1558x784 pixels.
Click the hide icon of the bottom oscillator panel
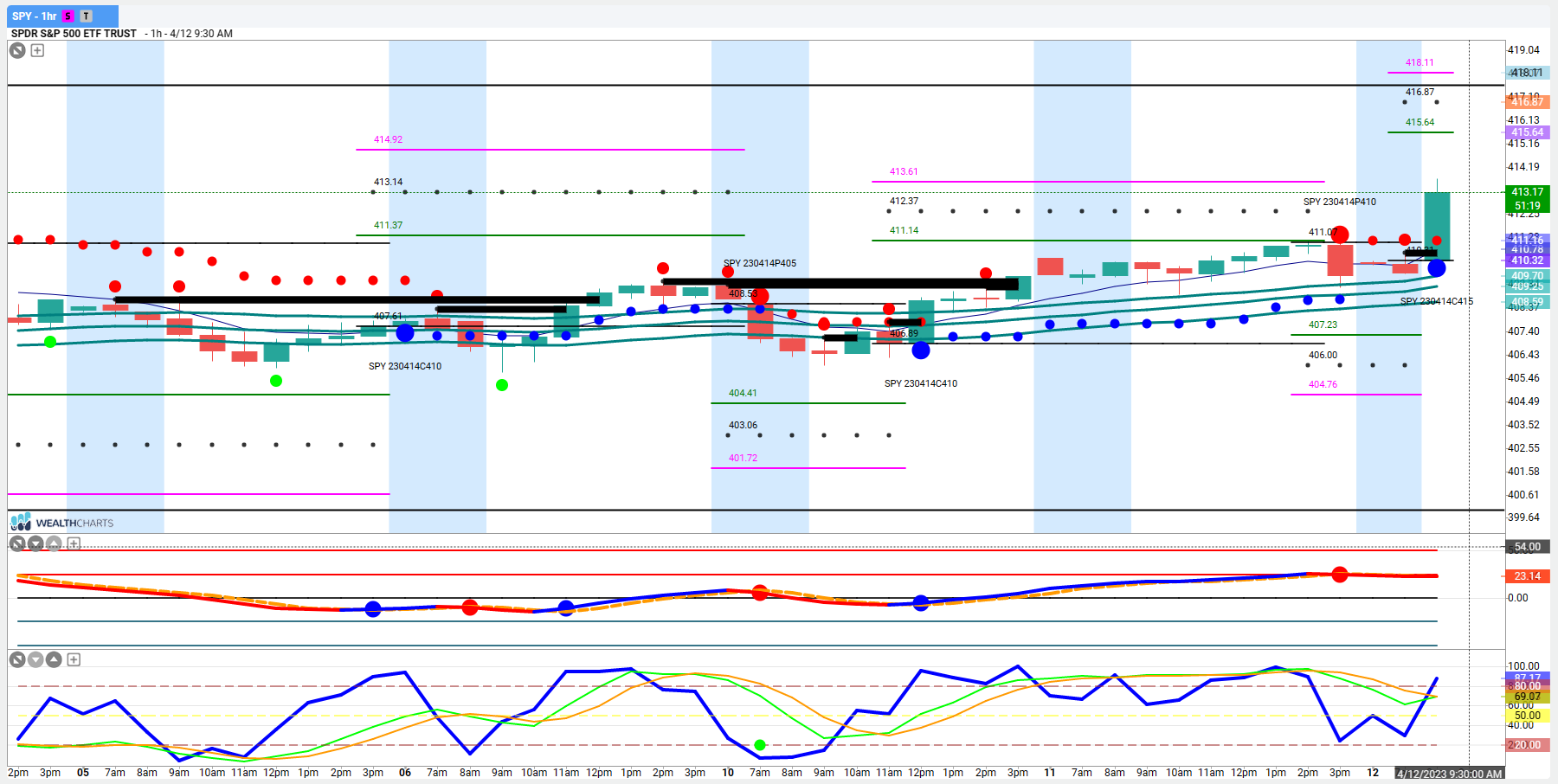point(17,659)
